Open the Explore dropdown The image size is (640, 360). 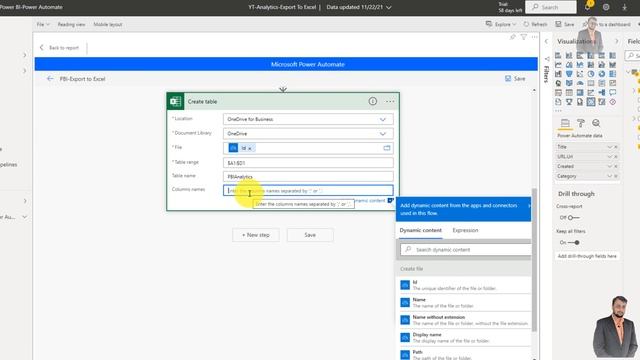tap(501, 24)
